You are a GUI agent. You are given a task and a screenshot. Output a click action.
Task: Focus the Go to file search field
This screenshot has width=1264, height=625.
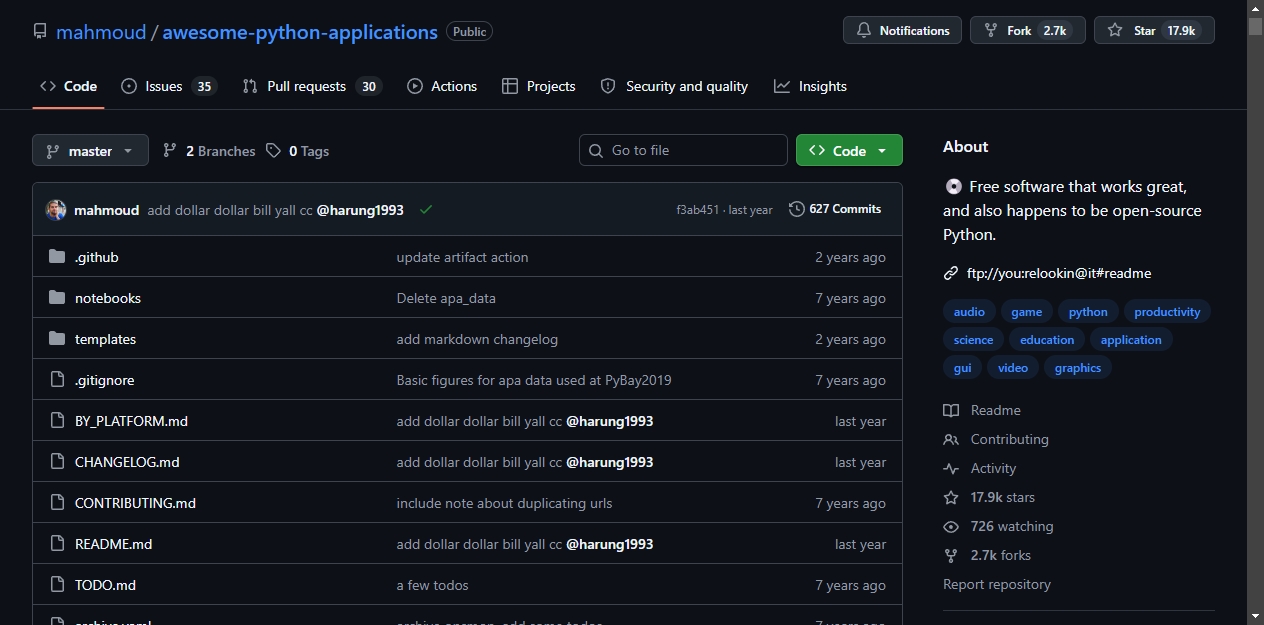pos(683,150)
